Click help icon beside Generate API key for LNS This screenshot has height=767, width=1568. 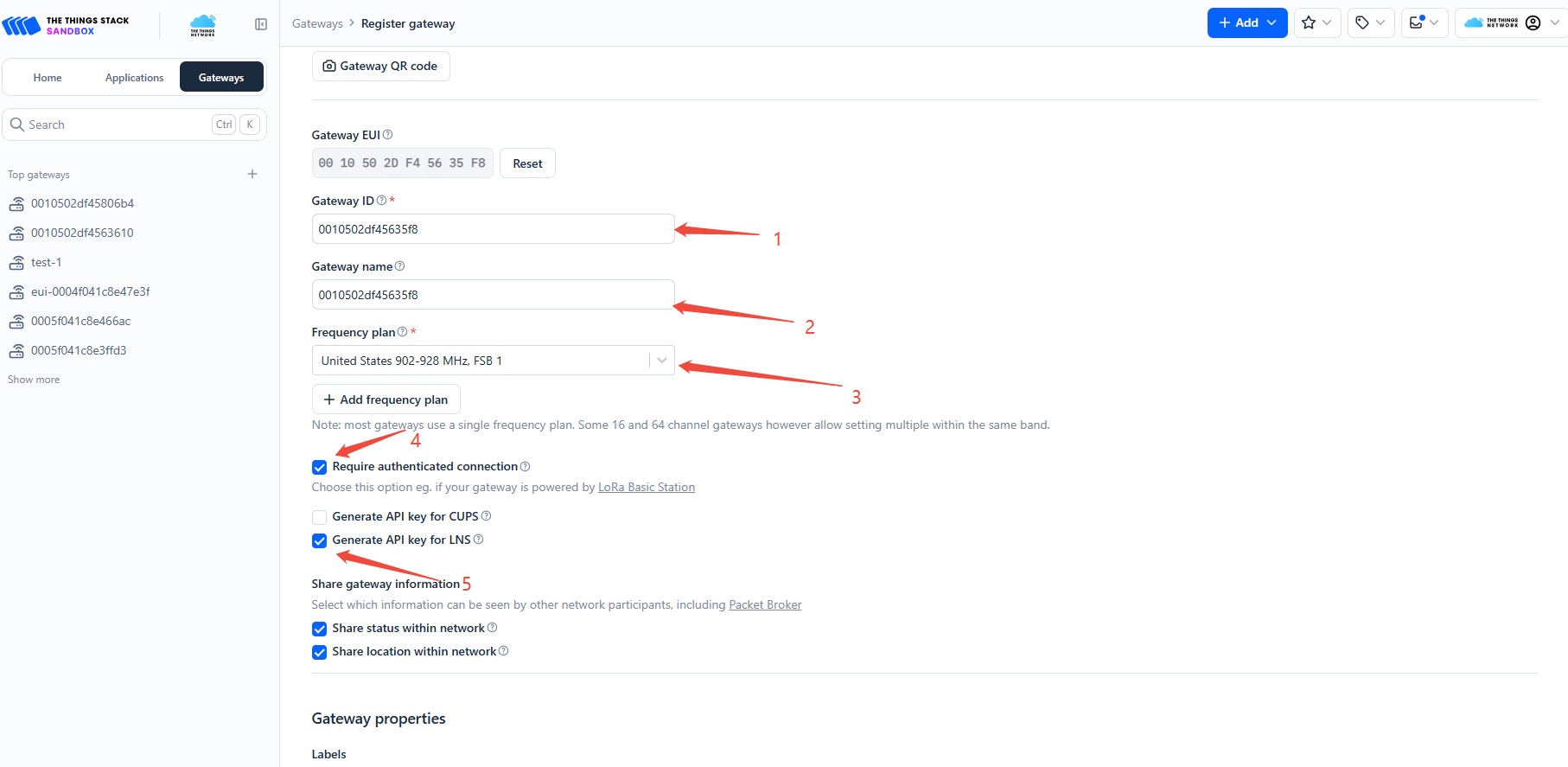pyautogui.click(x=479, y=540)
